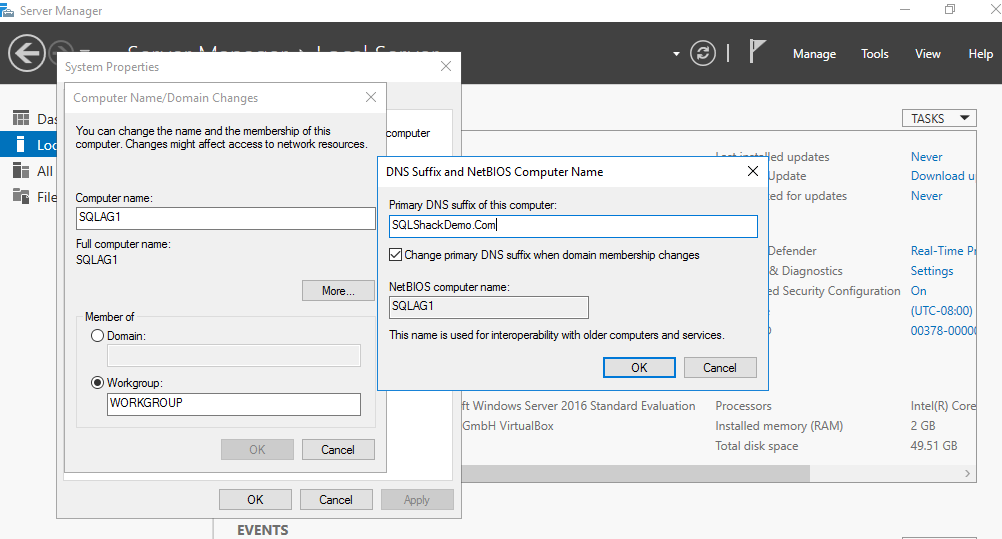
Task: Open the TASKS dropdown
Action: click(940, 118)
